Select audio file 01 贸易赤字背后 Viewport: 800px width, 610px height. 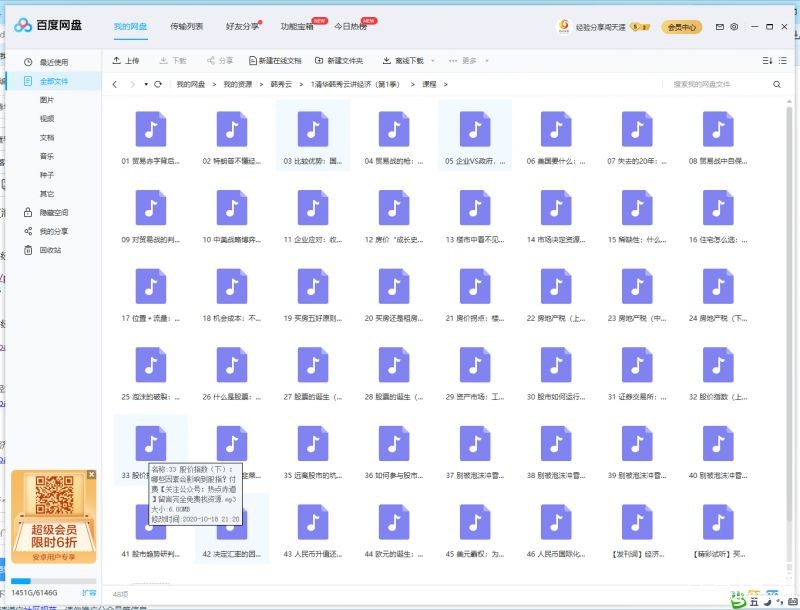pos(151,138)
